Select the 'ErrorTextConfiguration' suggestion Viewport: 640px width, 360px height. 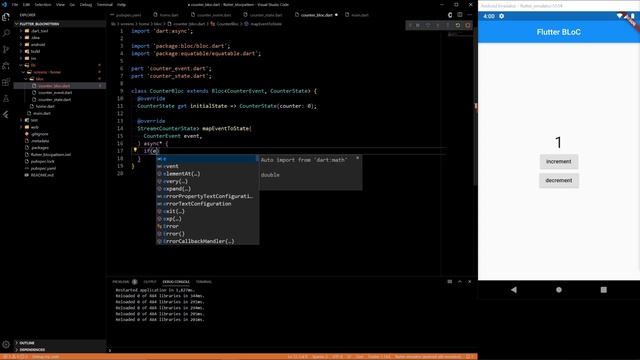(207, 204)
